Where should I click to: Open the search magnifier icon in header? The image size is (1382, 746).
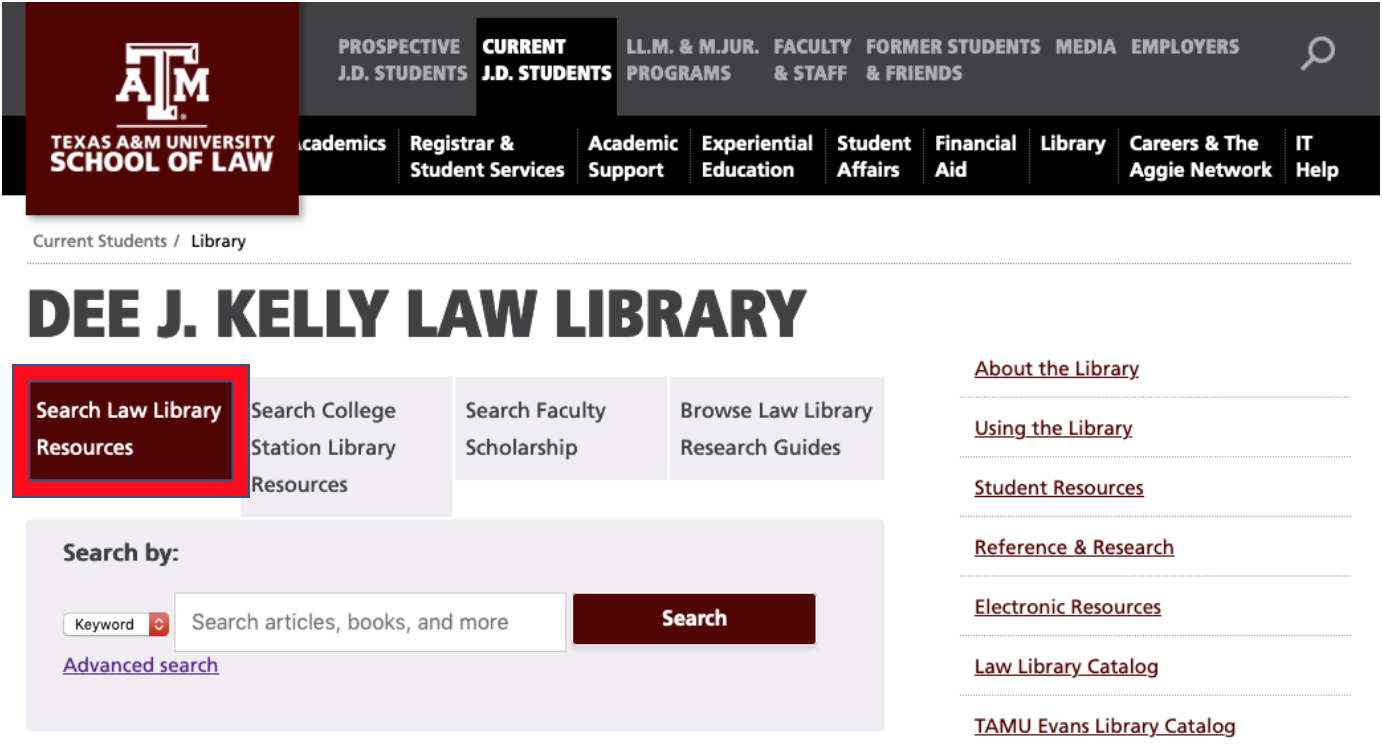coord(1317,53)
